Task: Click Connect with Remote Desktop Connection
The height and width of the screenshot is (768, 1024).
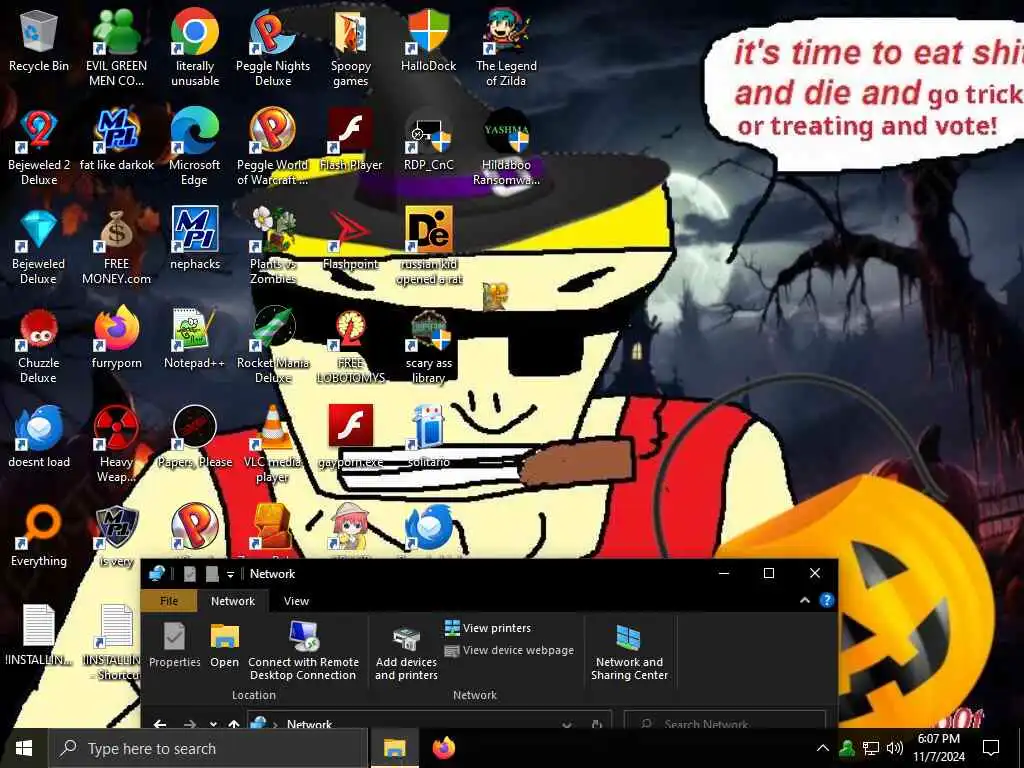Action: pyautogui.click(x=303, y=650)
